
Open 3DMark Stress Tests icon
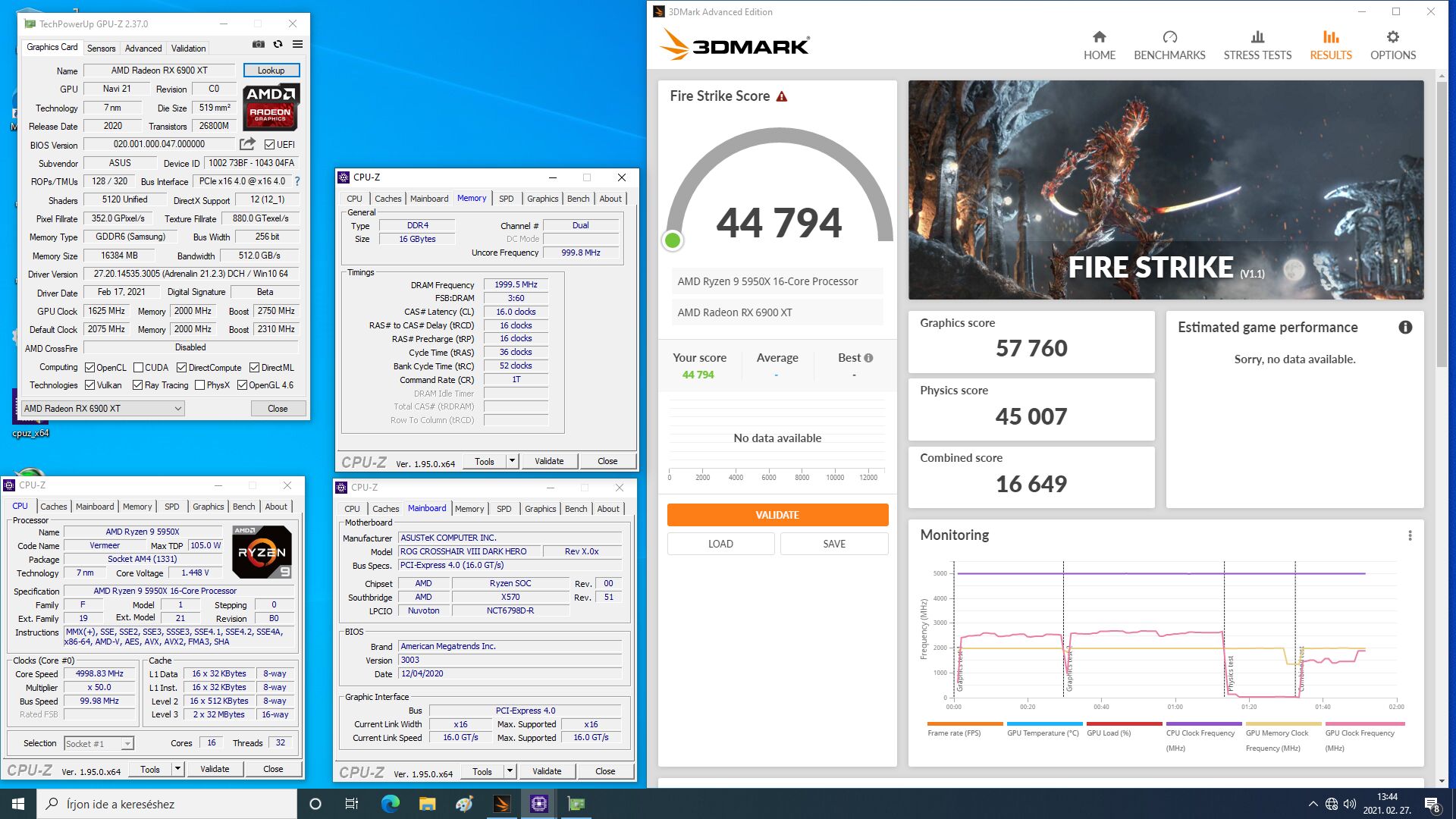[x=1257, y=37]
